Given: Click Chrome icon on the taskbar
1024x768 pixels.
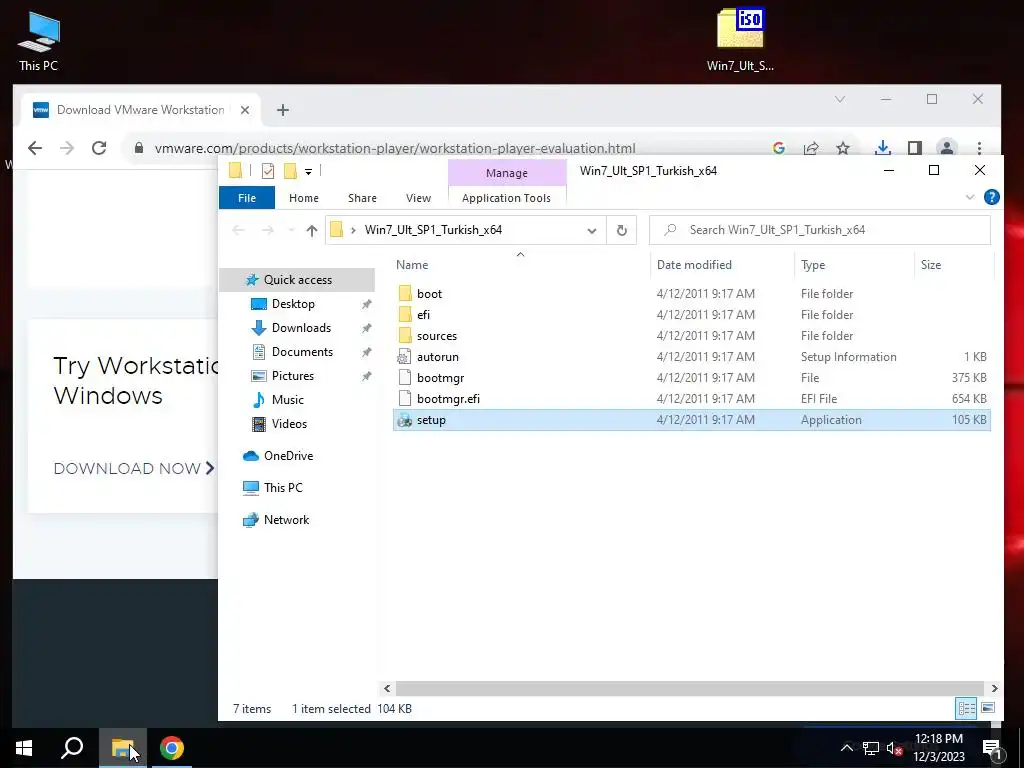Looking at the screenshot, I should pyautogui.click(x=172, y=748).
